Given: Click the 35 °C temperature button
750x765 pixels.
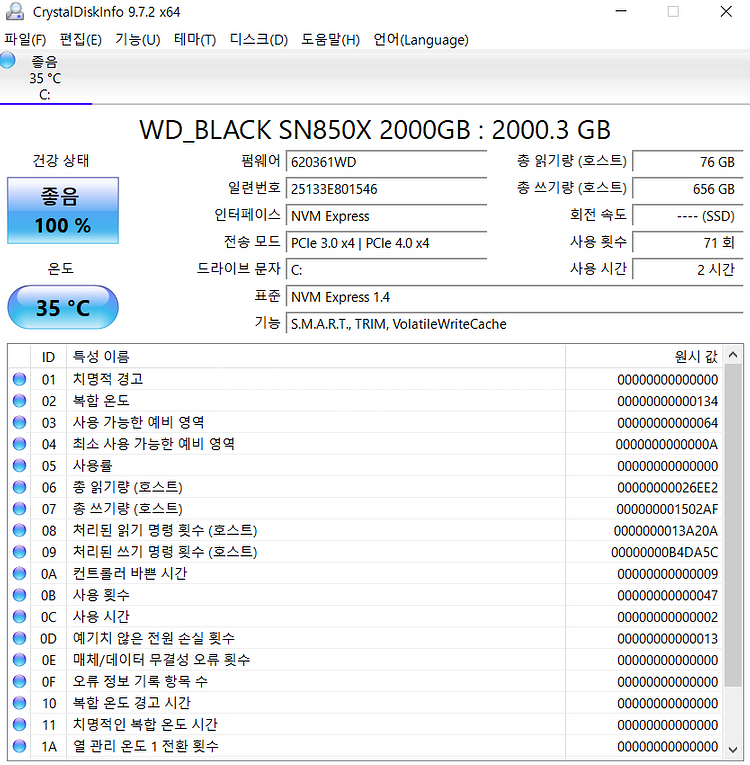Looking at the screenshot, I should [x=63, y=307].
